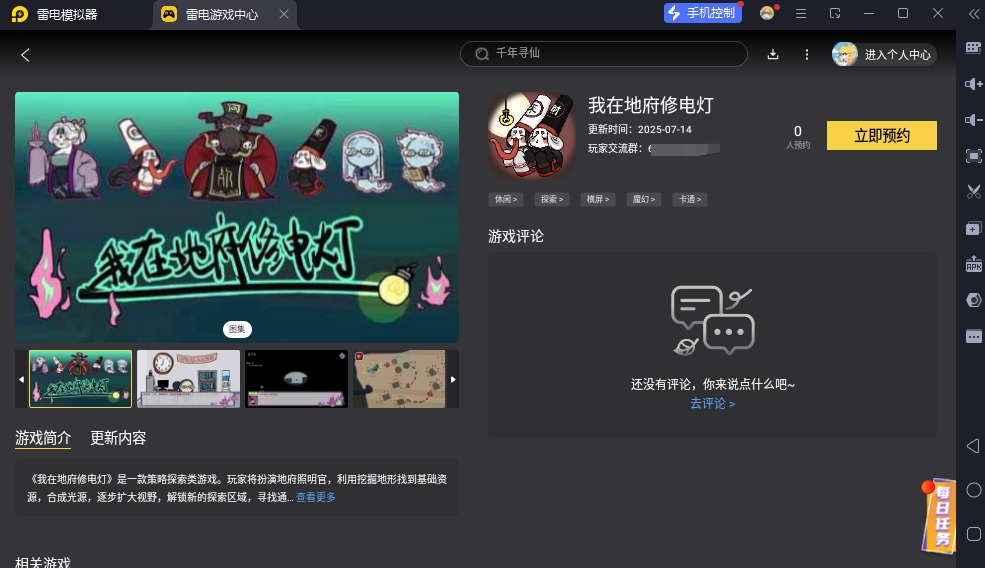Open the 卡通 tag
The width and height of the screenshot is (985, 568).
(x=689, y=199)
